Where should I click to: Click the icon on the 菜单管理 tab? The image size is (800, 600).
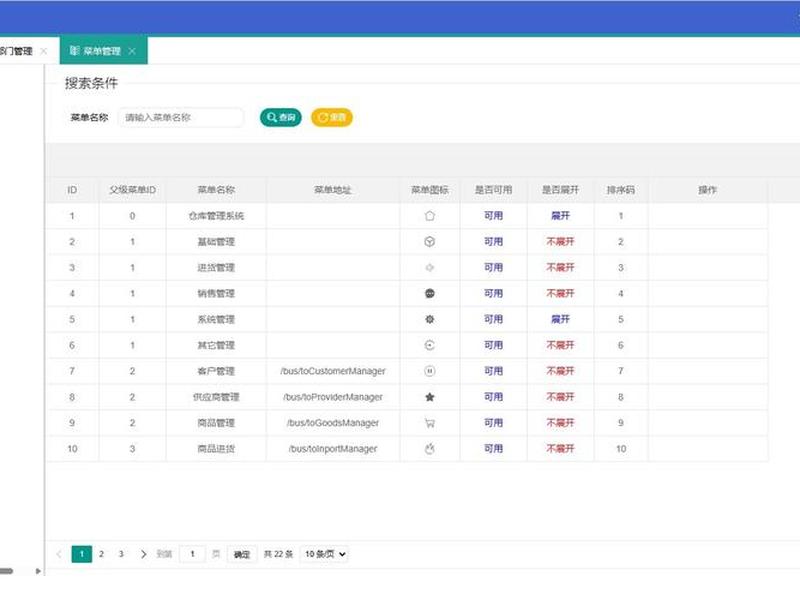74,51
